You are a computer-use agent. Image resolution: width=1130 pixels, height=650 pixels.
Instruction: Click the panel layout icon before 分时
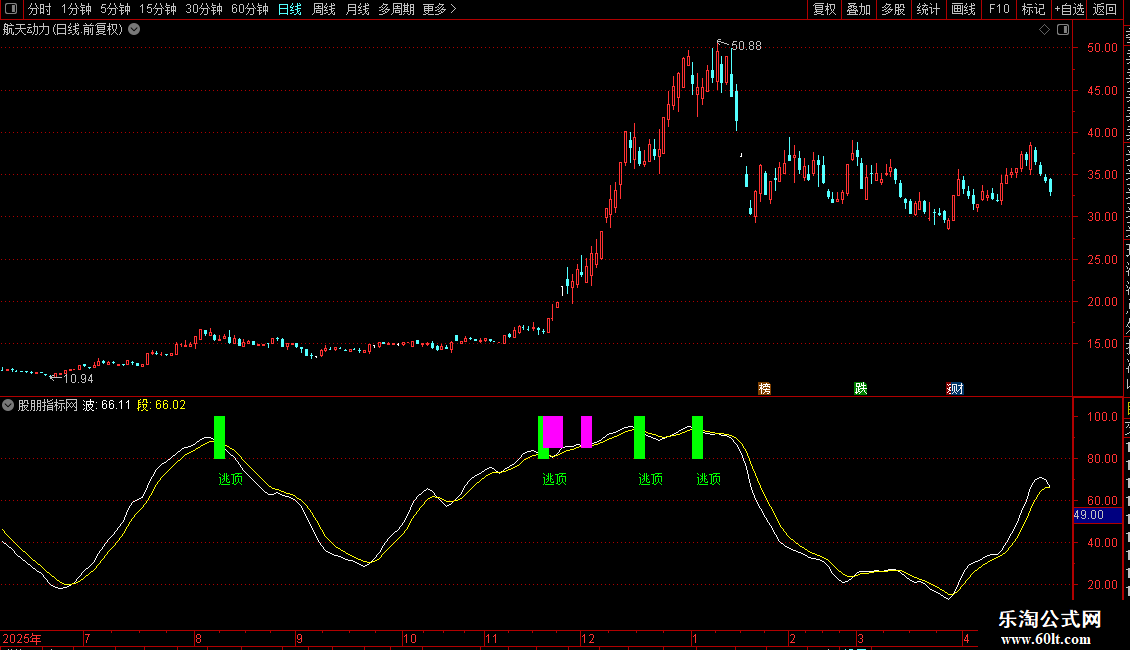point(11,9)
